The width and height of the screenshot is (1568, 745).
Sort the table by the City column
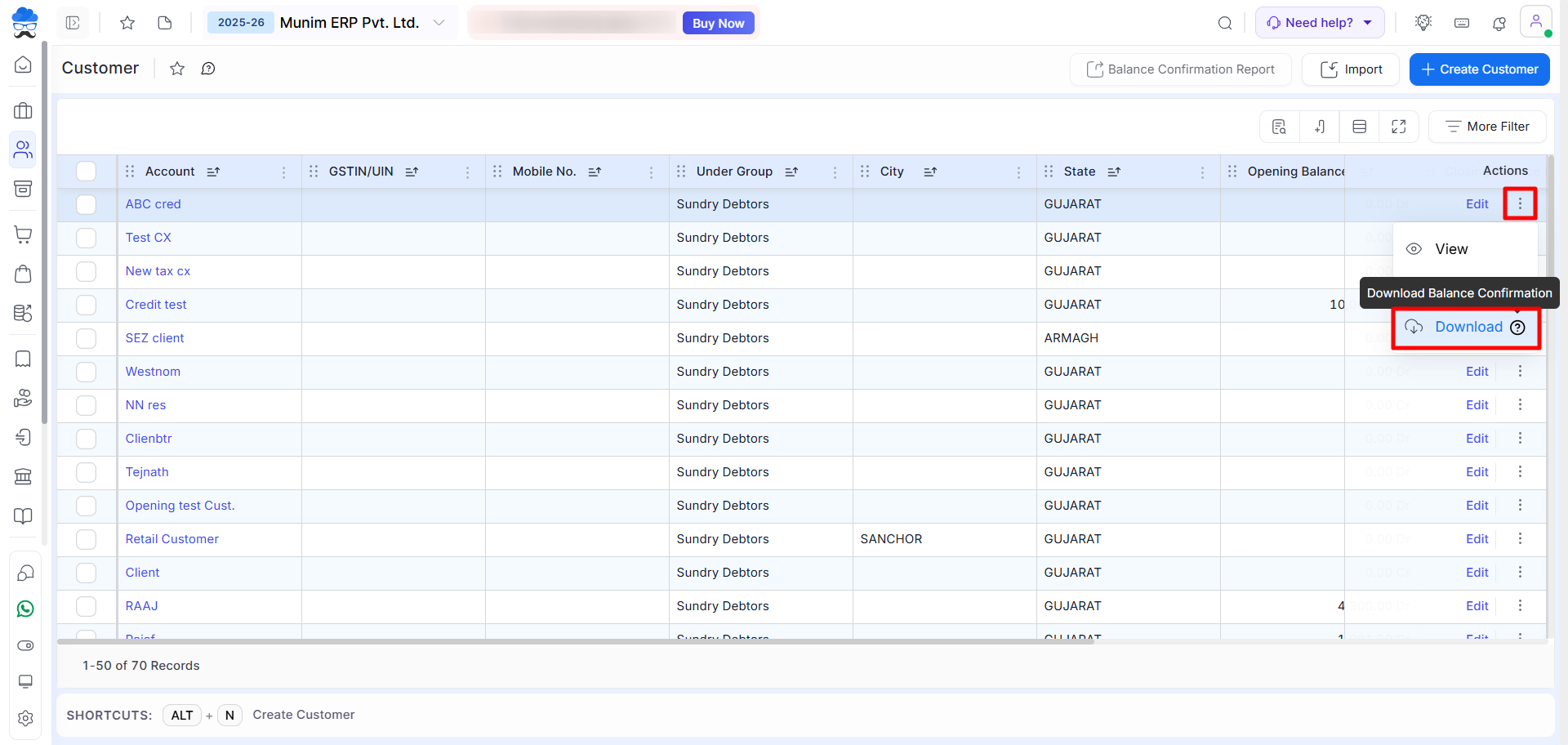(930, 172)
